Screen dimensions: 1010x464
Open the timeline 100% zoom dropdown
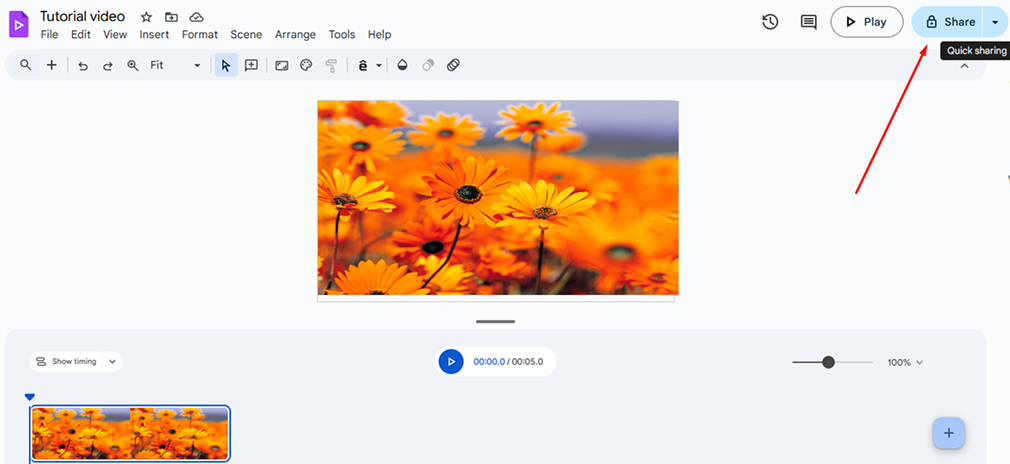pos(905,362)
